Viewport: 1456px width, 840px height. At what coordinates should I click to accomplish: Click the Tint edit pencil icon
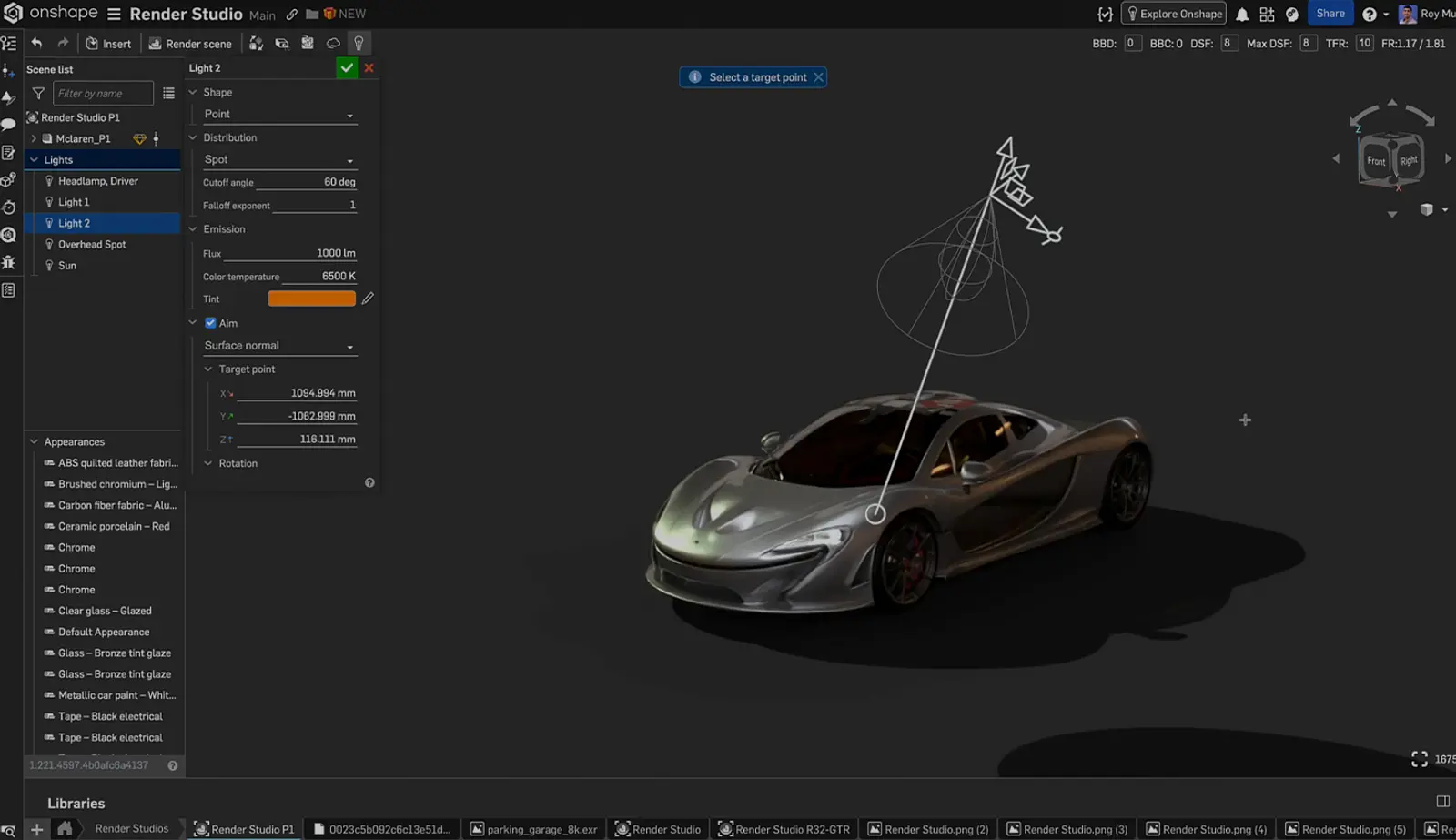pos(368,299)
